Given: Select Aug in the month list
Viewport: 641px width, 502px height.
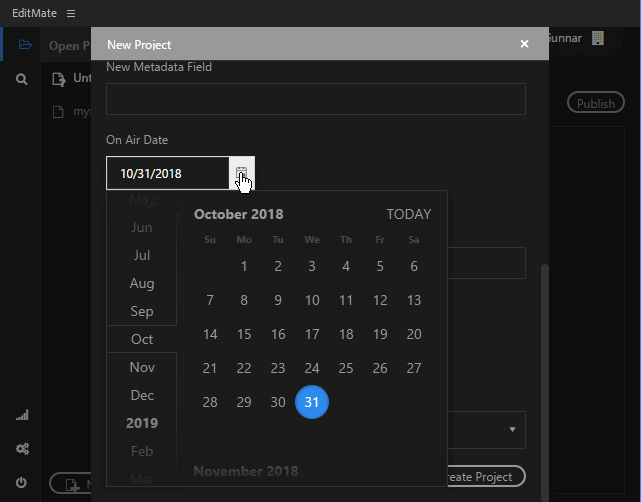Looking at the screenshot, I should (x=142, y=283).
